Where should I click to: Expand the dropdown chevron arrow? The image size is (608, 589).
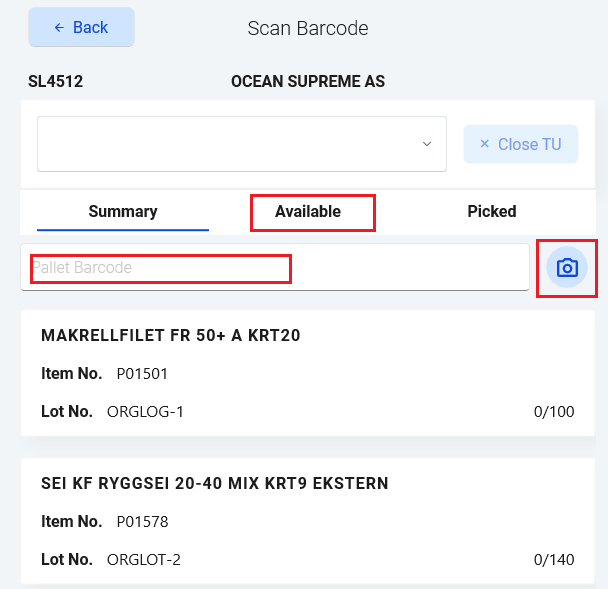[427, 144]
